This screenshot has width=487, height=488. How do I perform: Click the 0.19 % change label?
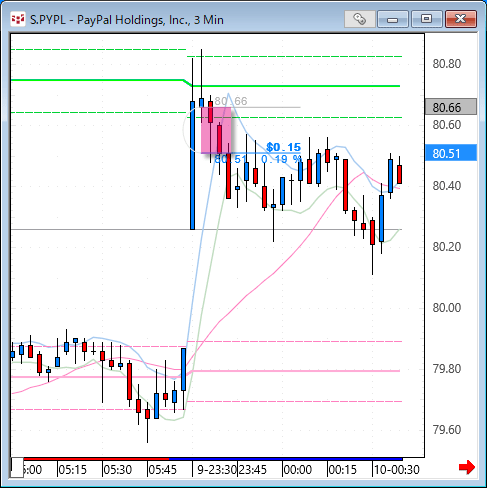point(281,159)
